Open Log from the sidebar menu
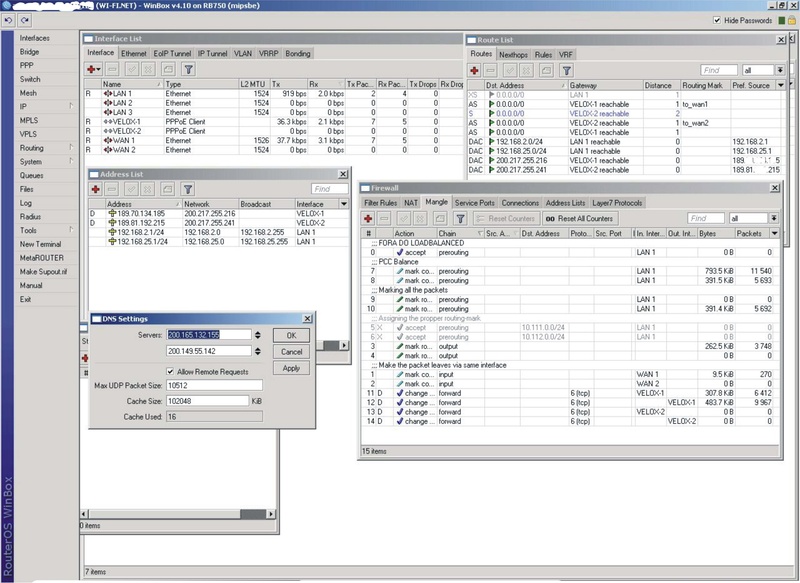 click(26, 202)
